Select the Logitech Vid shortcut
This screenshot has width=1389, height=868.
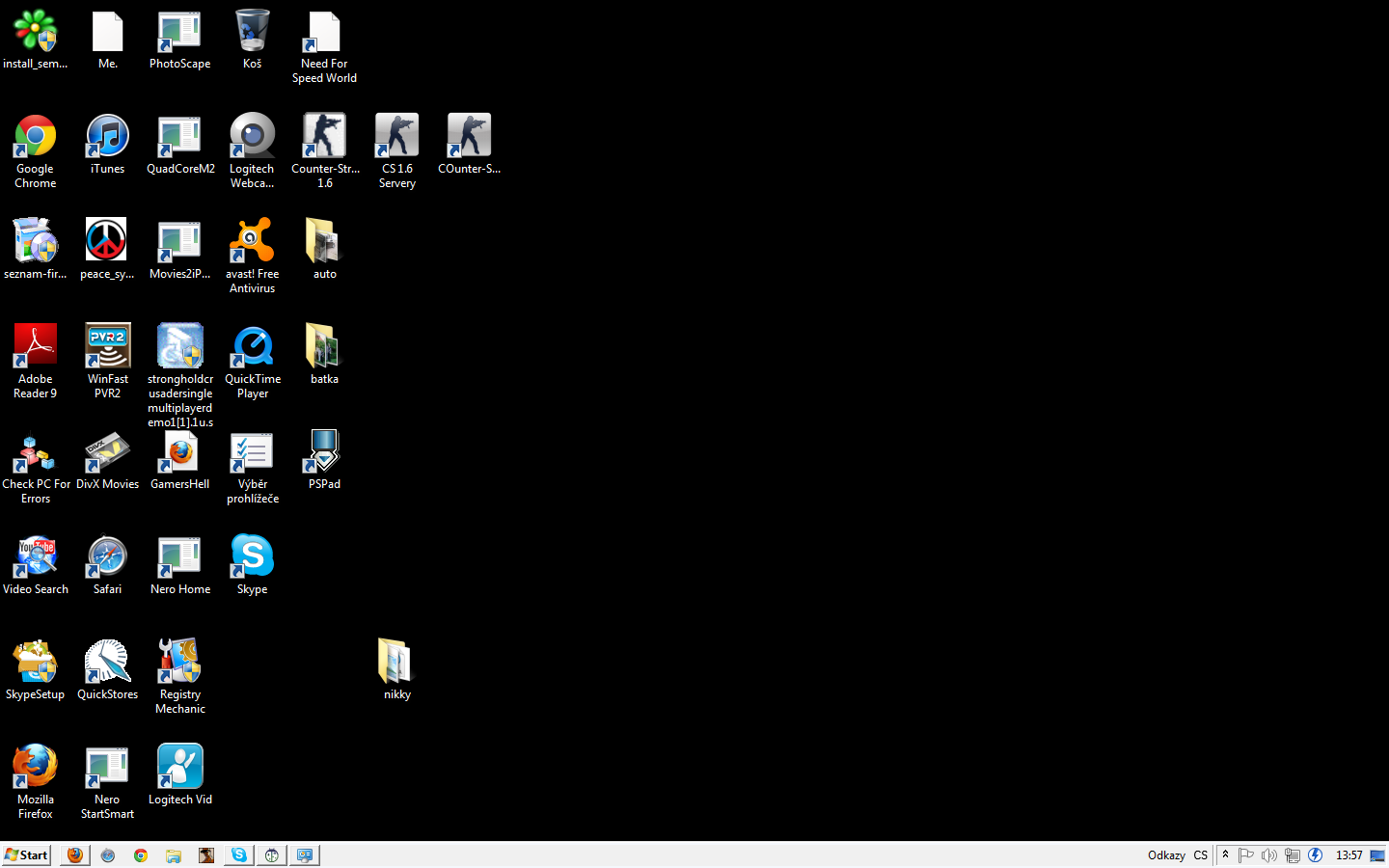179,768
